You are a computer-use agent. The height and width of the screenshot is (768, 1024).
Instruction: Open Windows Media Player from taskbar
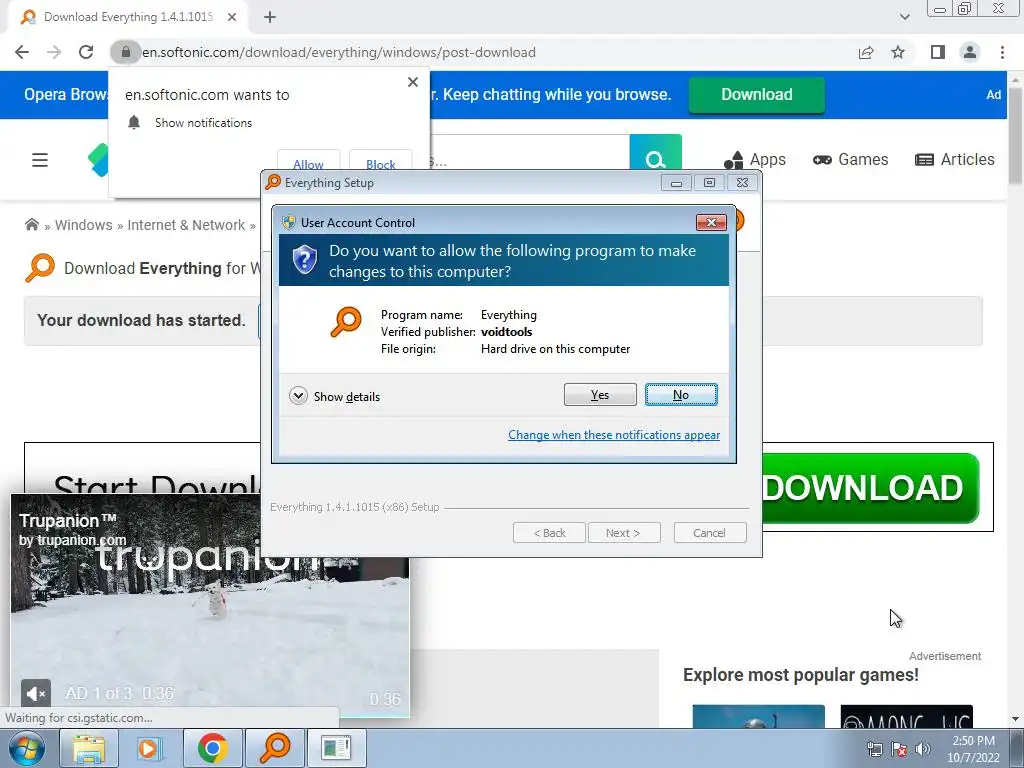pyautogui.click(x=149, y=748)
